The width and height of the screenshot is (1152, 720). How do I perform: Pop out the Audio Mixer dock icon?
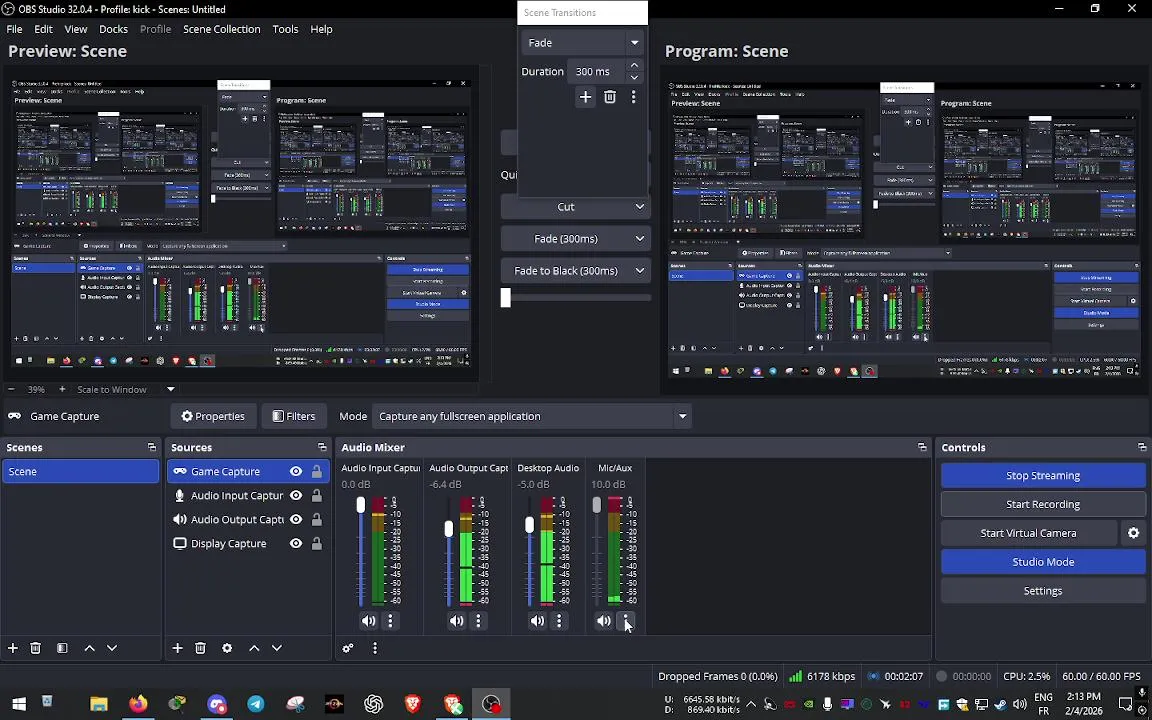922,447
